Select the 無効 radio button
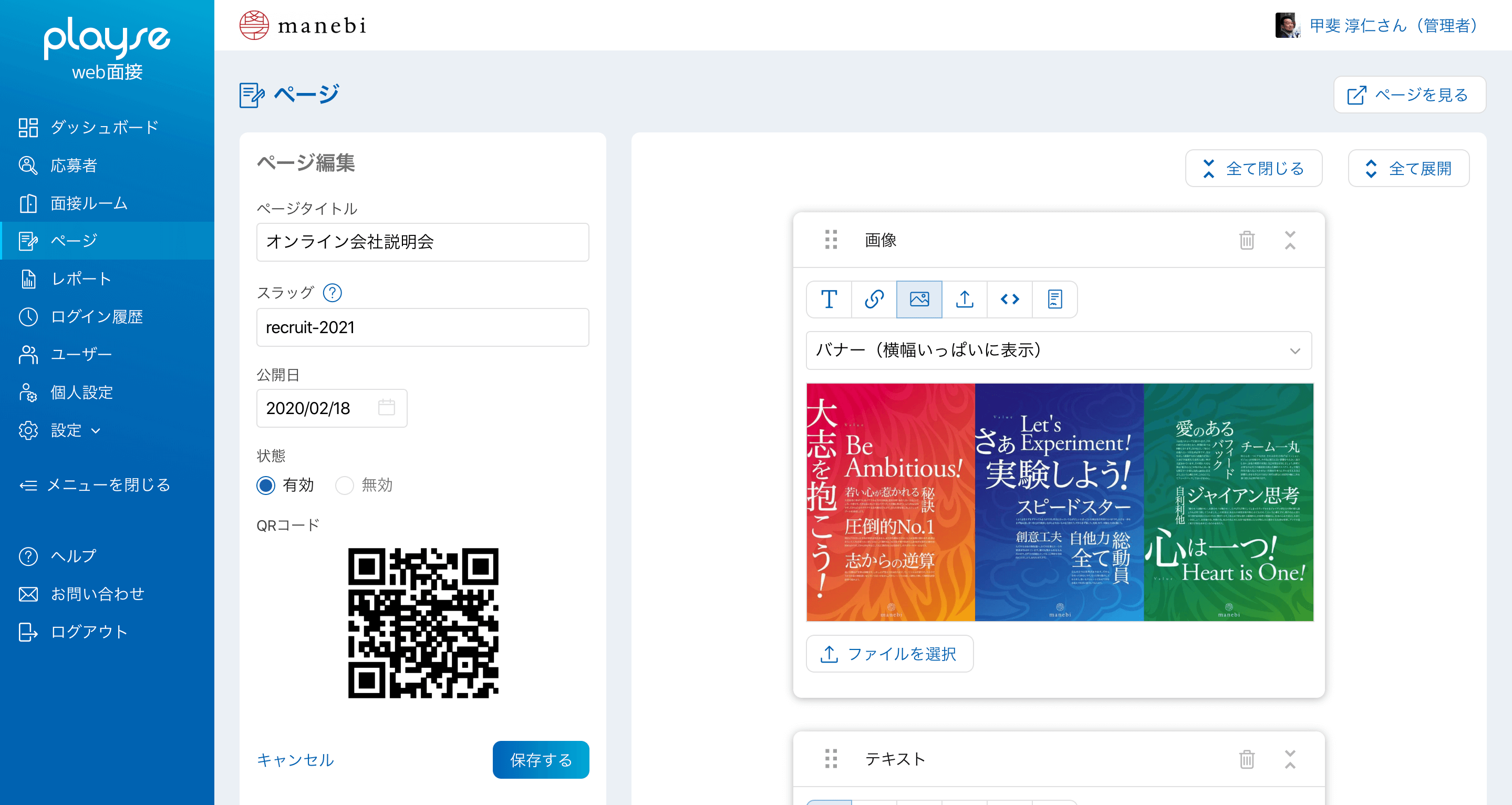The width and height of the screenshot is (1512, 805). [x=344, y=486]
